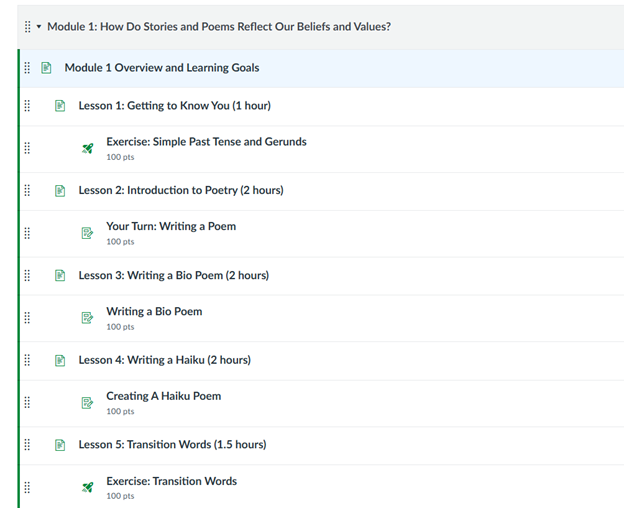
Task: Open Exercise: Simple Past Tense and Gerunds
Action: click(206, 142)
